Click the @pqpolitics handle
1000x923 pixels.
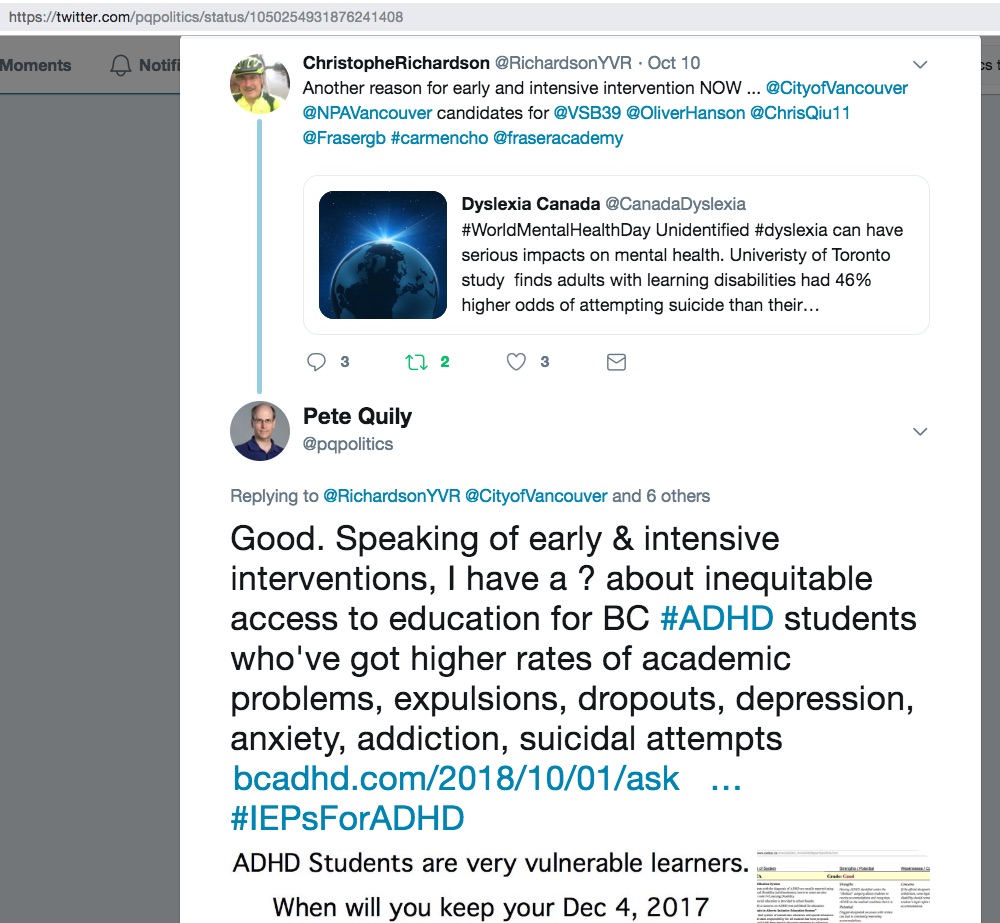click(347, 444)
